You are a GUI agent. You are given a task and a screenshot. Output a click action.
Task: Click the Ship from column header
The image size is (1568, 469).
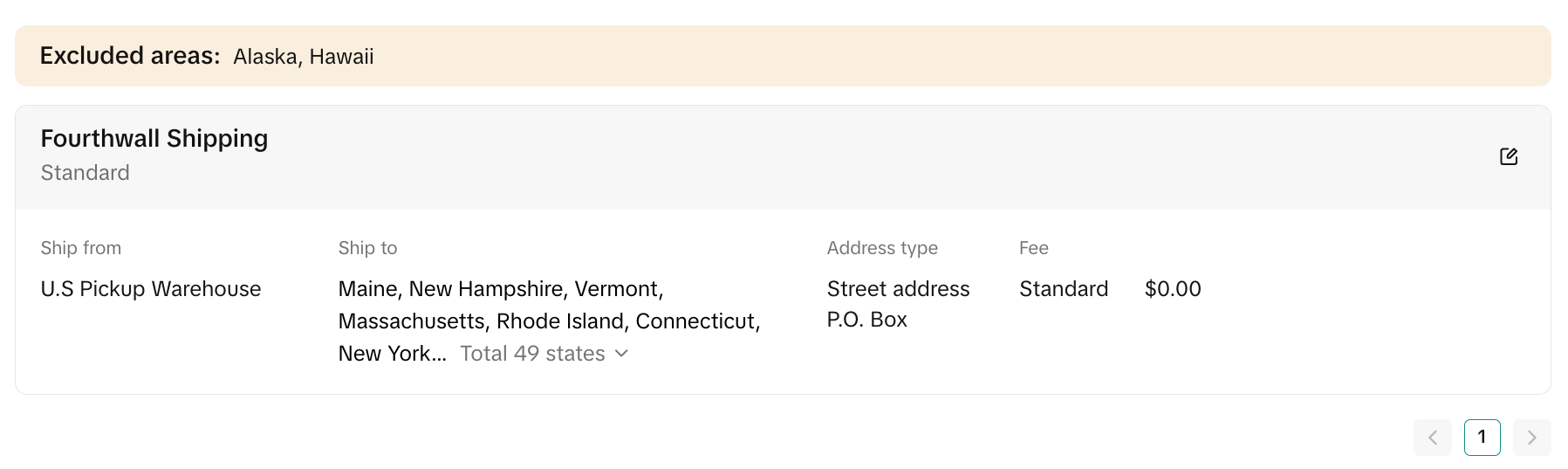coord(81,248)
